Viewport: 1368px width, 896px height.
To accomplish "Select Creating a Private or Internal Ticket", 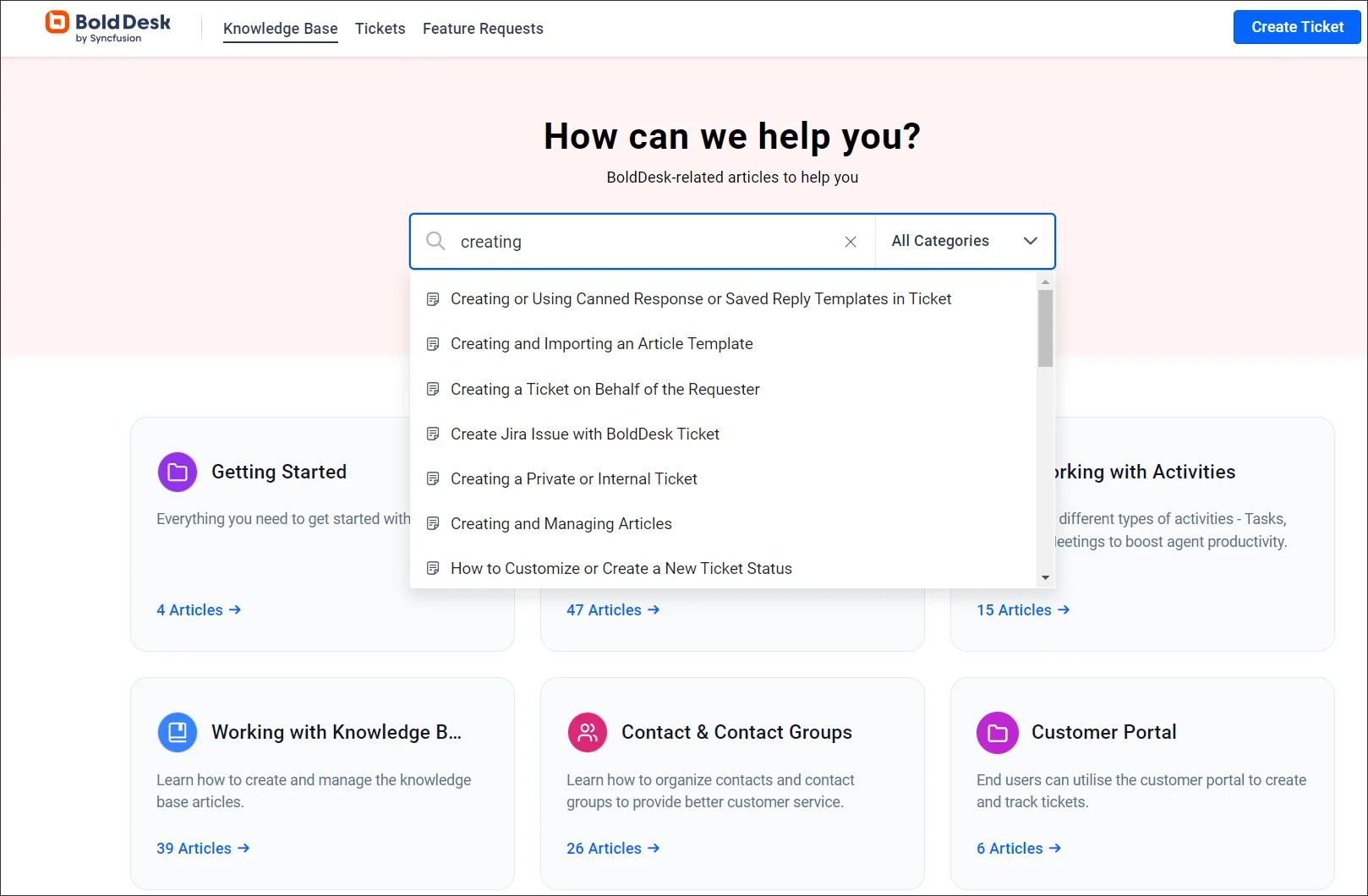I will pos(573,478).
